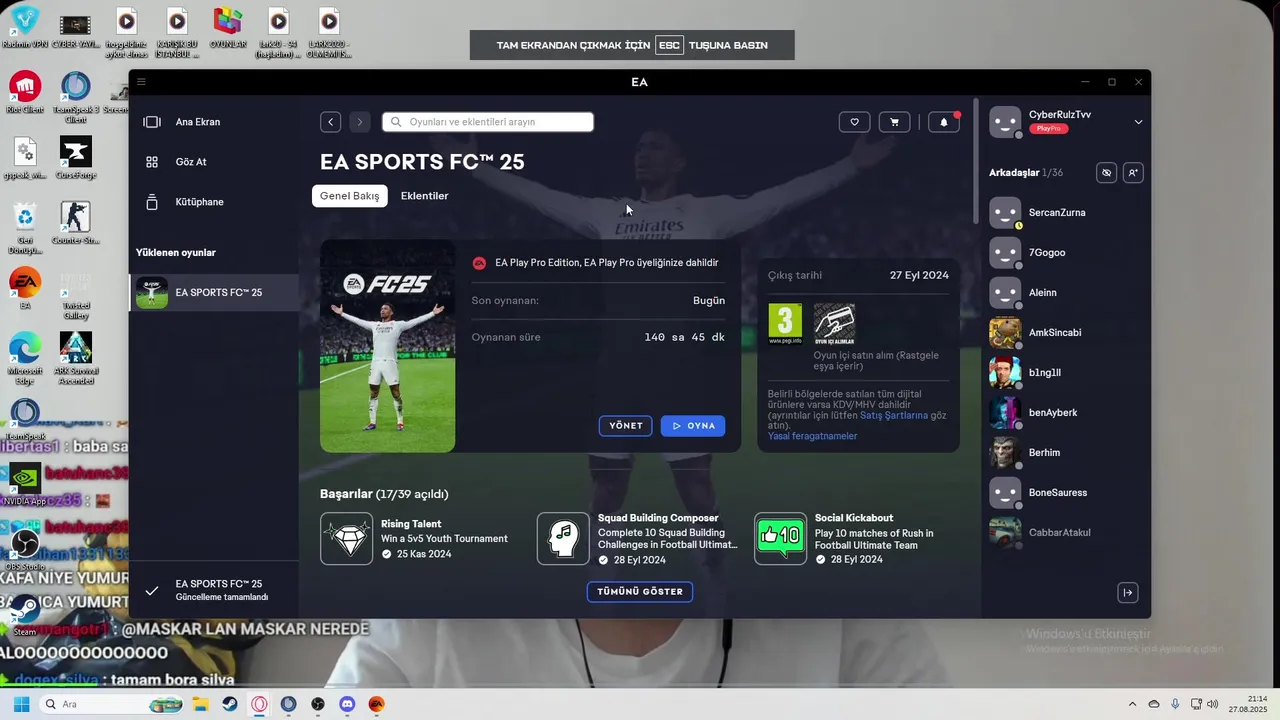Click the Riot Client desktop icon
Viewport: 1280px width, 720px height.
[x=25, y=92]
